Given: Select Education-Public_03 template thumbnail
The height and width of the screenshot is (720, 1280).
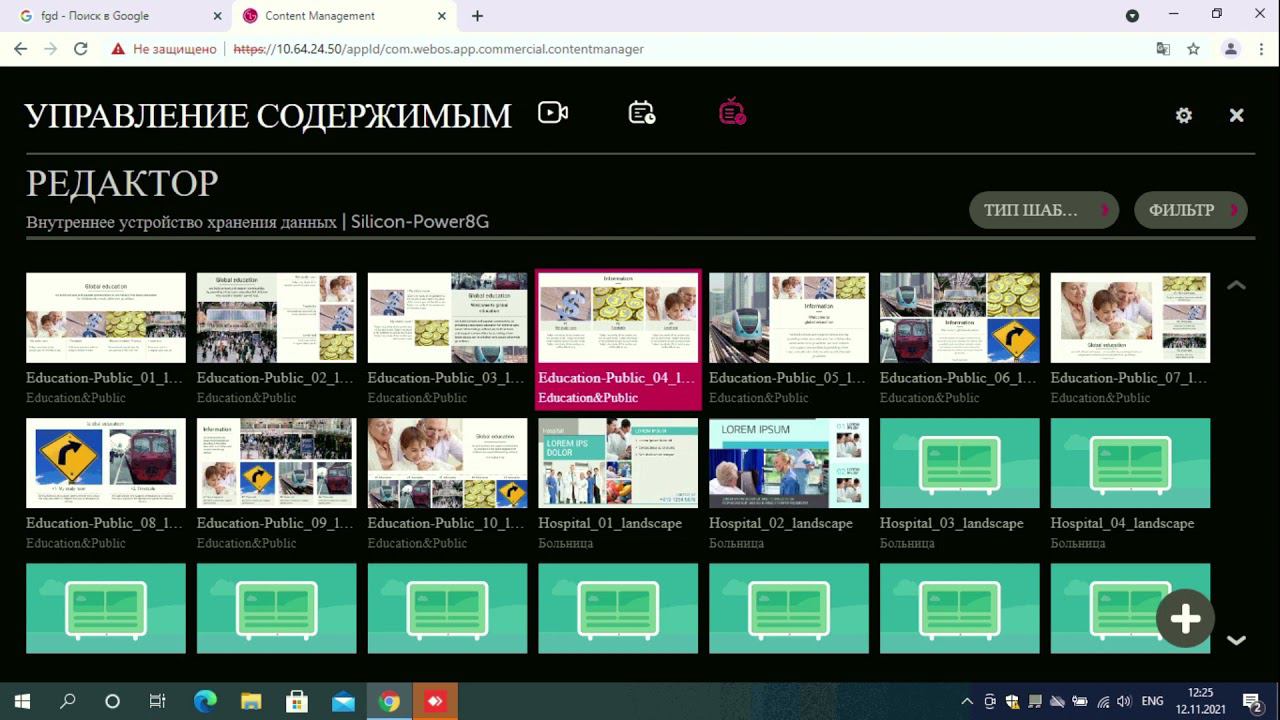Looking at the screenshot, I should [x=447, y=317].
